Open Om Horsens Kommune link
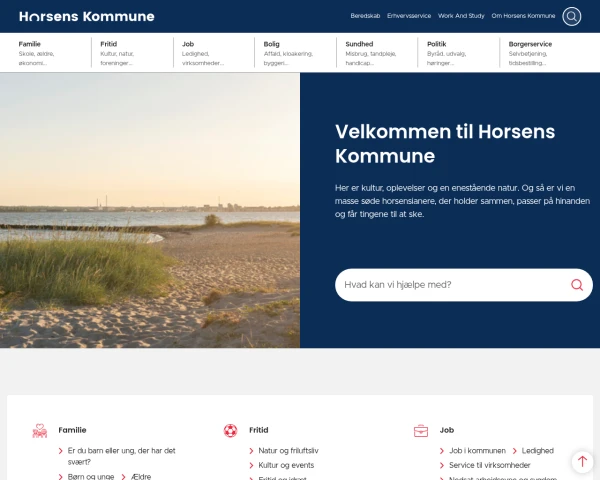 tap(523, 16)
